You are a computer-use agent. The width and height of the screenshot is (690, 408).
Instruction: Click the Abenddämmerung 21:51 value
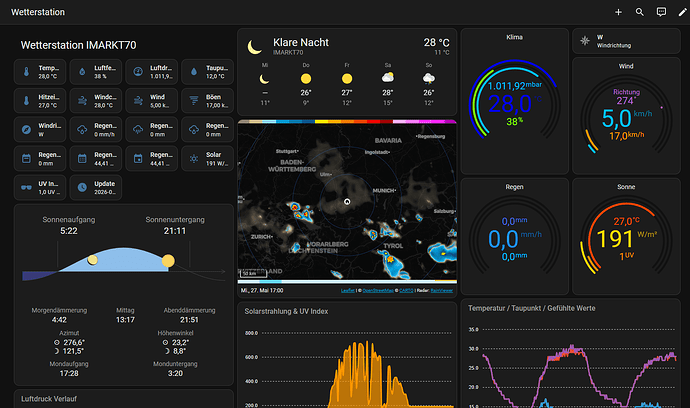coord(189,320)
